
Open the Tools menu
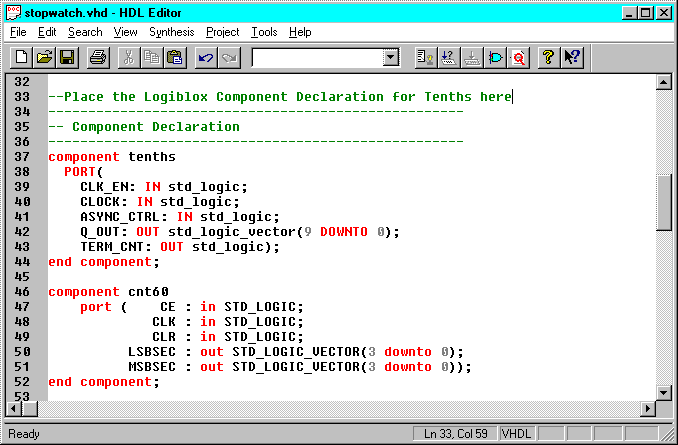click(x=264, y=32)
